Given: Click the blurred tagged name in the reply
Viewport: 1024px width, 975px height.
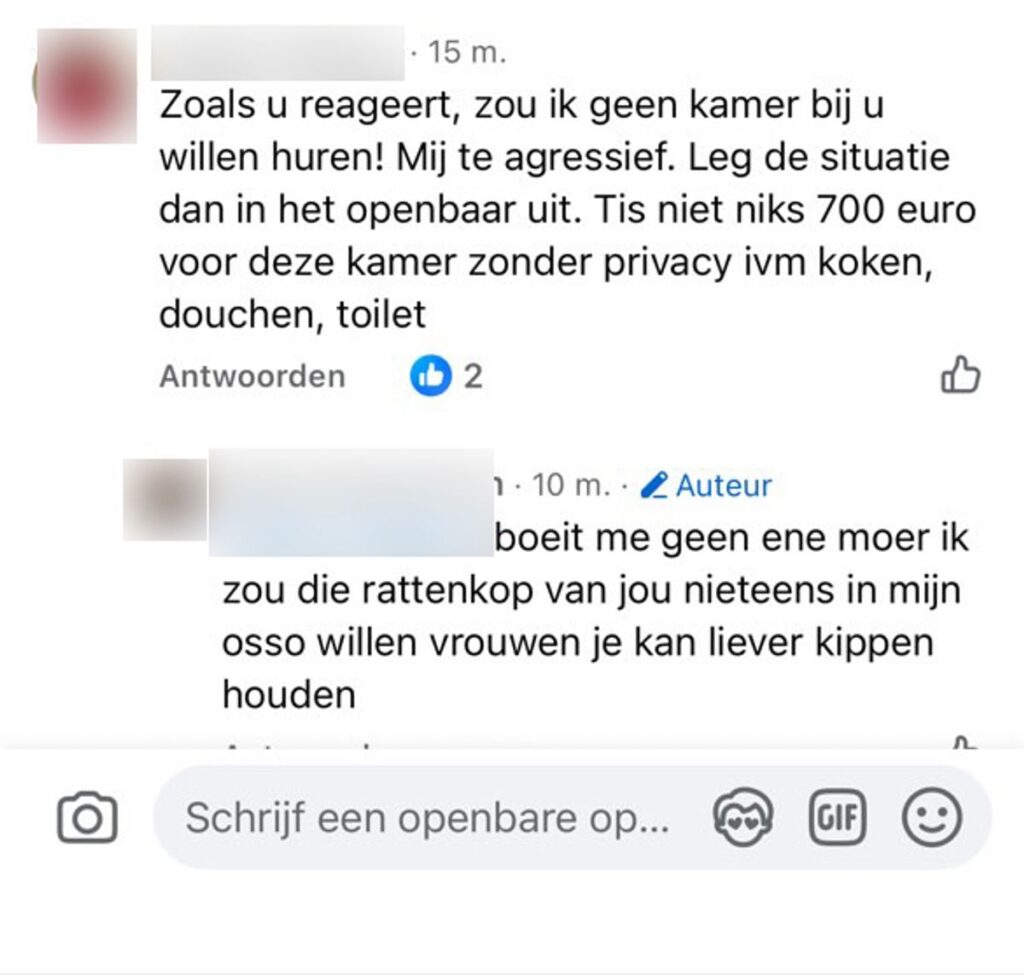Looking at the screenshot, I should [351, 538].
